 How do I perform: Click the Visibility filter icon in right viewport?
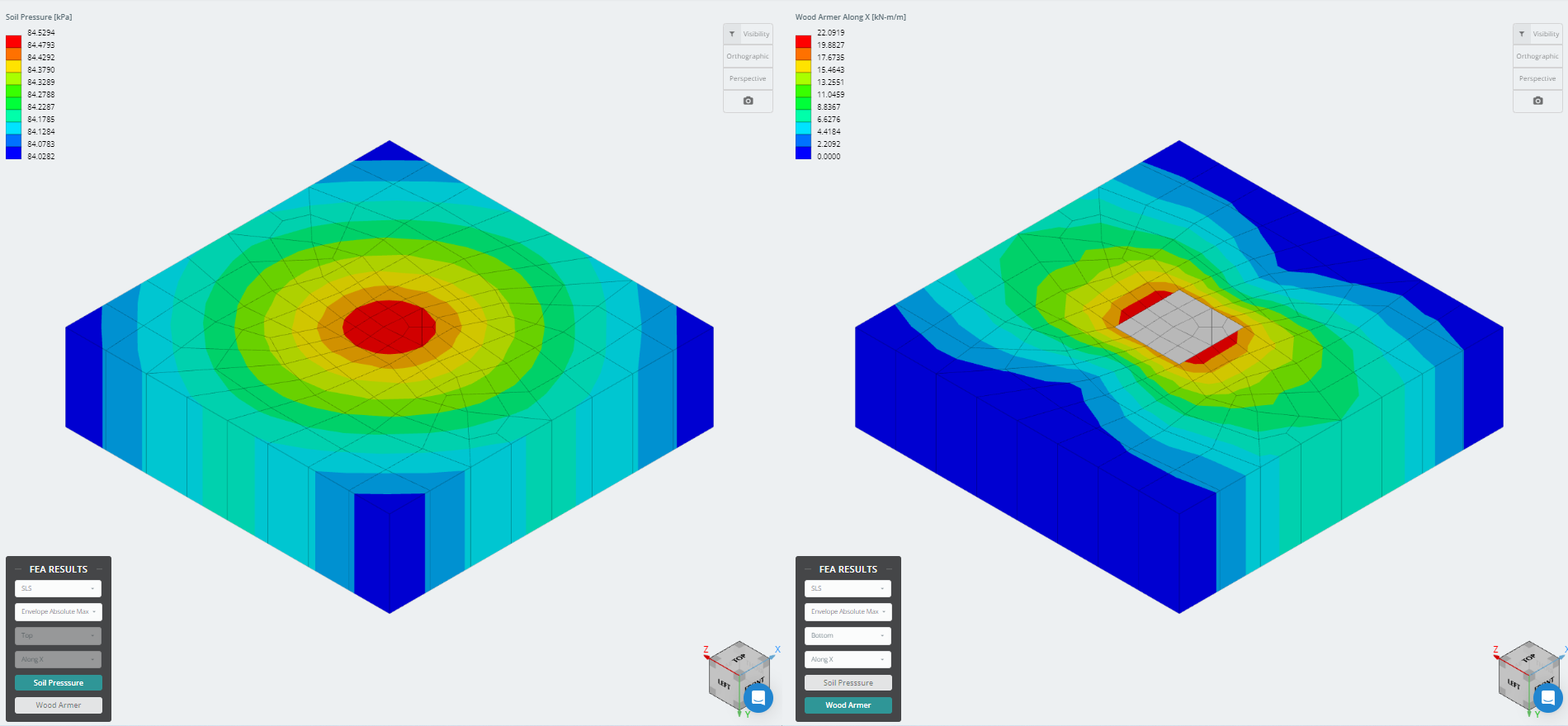point(1522,34)
